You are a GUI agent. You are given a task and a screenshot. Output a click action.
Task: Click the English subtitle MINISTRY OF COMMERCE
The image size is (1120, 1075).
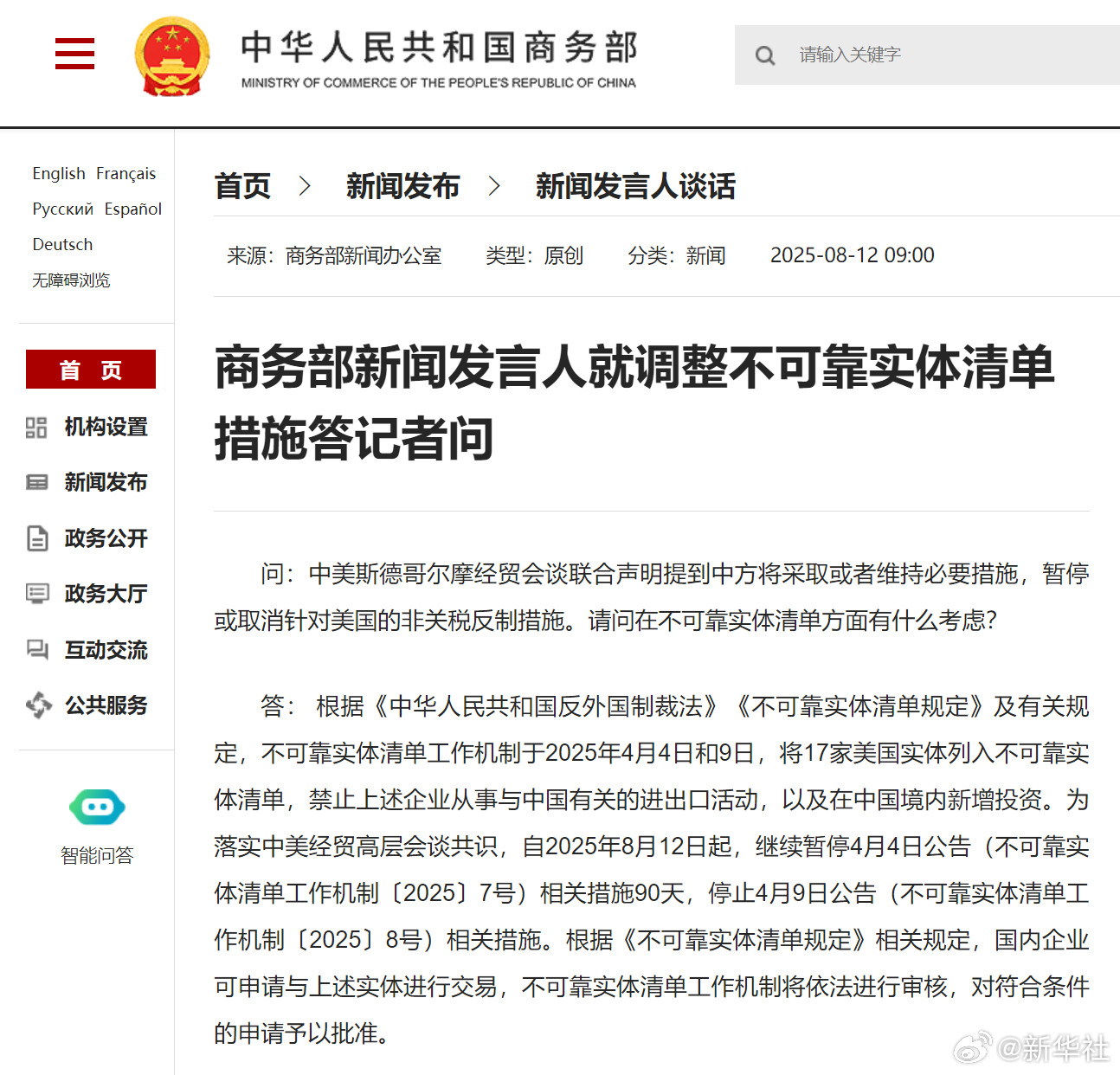439,83
